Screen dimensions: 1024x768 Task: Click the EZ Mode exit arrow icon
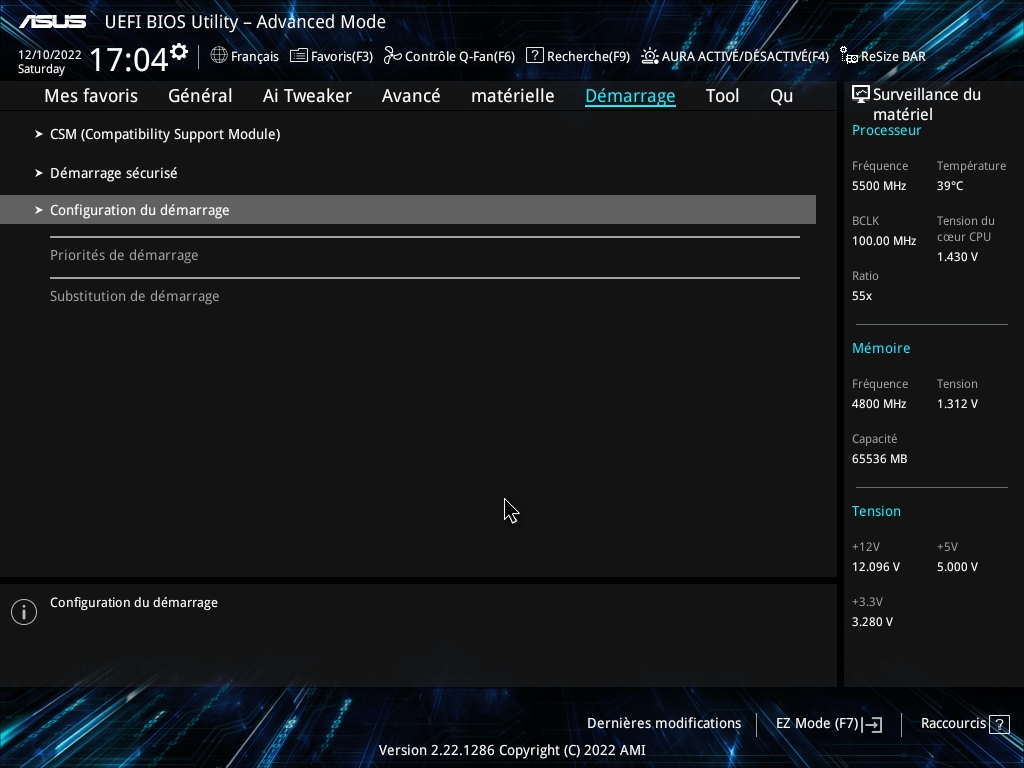click(x=872, y=724)
